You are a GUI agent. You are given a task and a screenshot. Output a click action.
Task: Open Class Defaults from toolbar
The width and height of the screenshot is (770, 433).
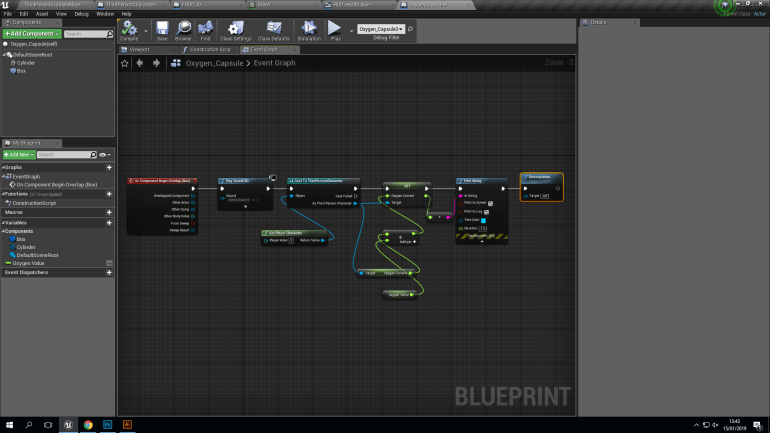point(274,30)
